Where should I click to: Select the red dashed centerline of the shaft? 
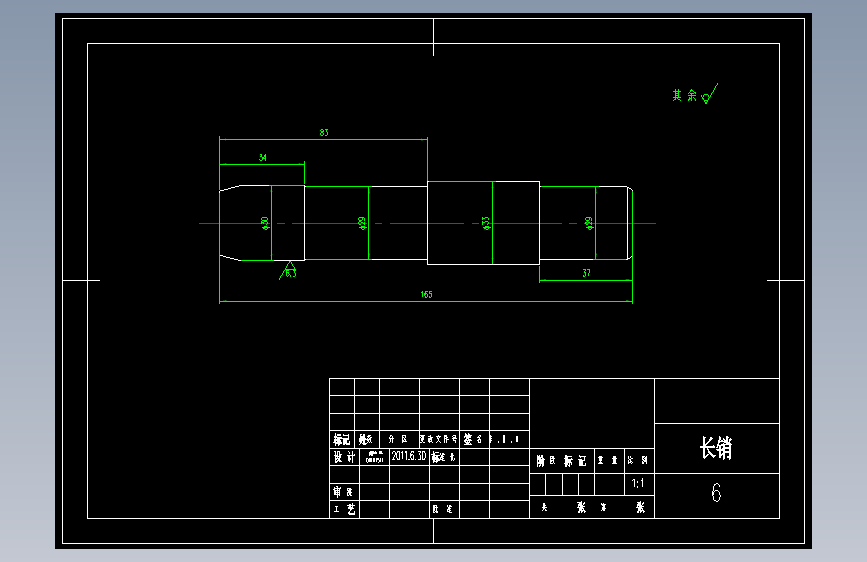427,223
